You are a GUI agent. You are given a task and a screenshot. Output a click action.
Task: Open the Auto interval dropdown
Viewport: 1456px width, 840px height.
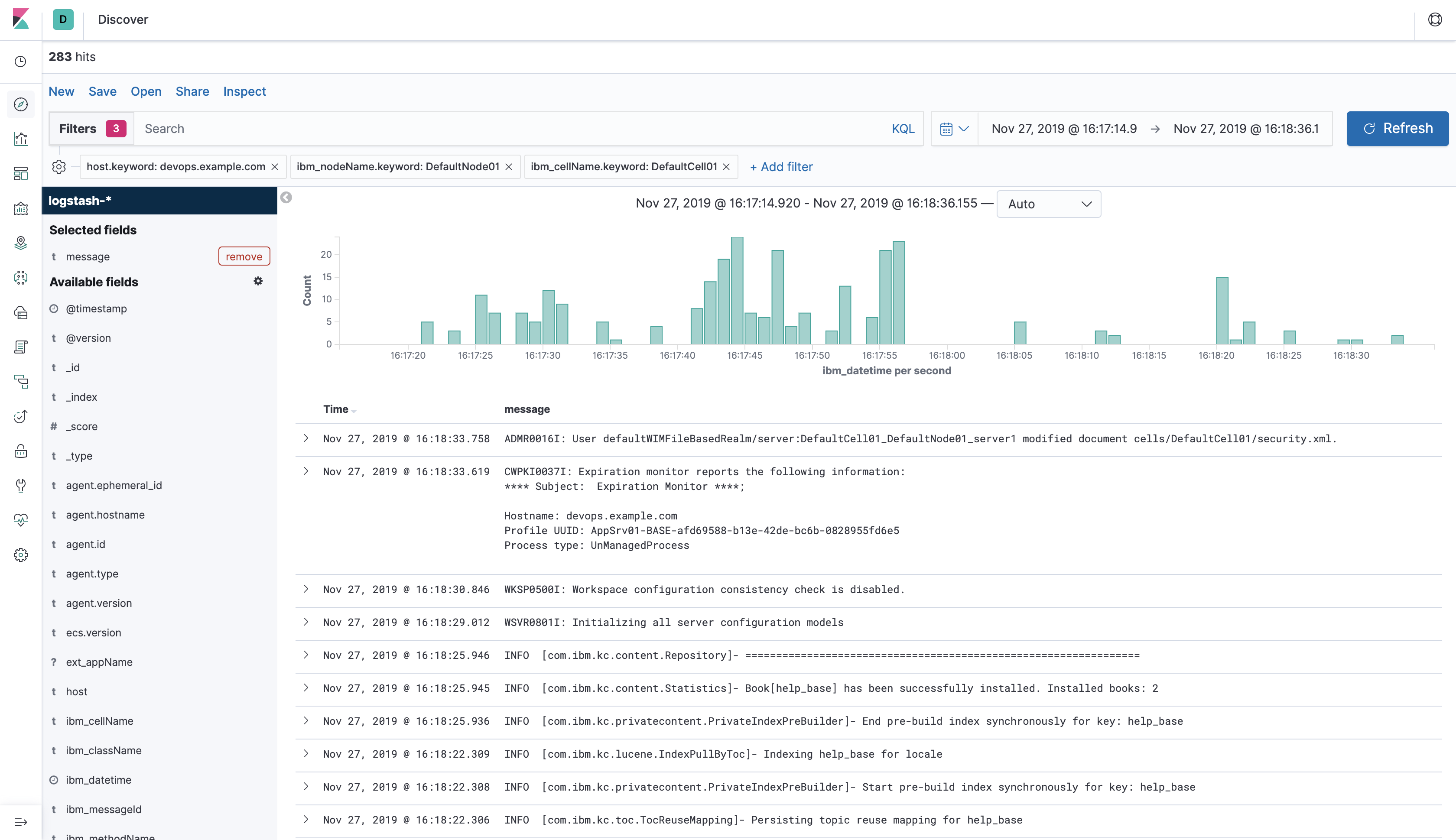click(1049, 204)
